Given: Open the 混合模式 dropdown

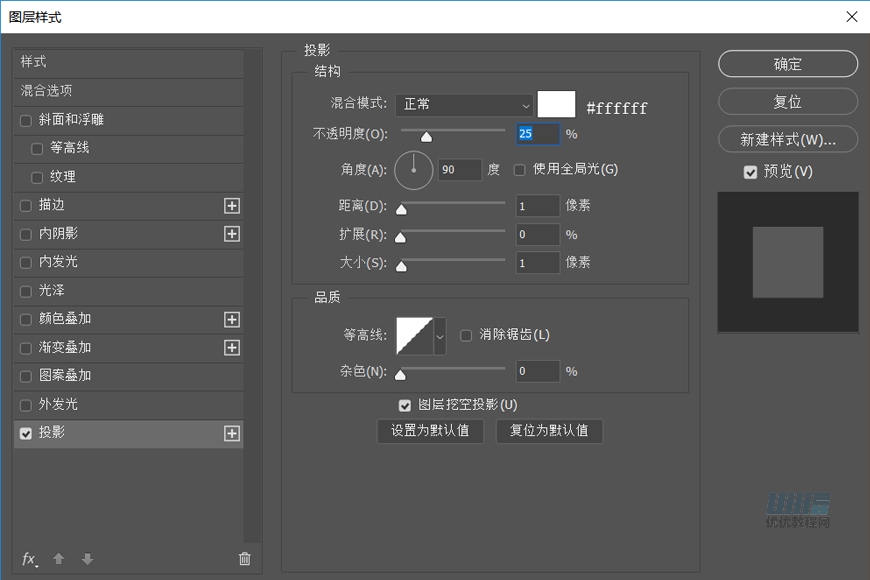Looking at the screenshot, I should pos(464,105).
